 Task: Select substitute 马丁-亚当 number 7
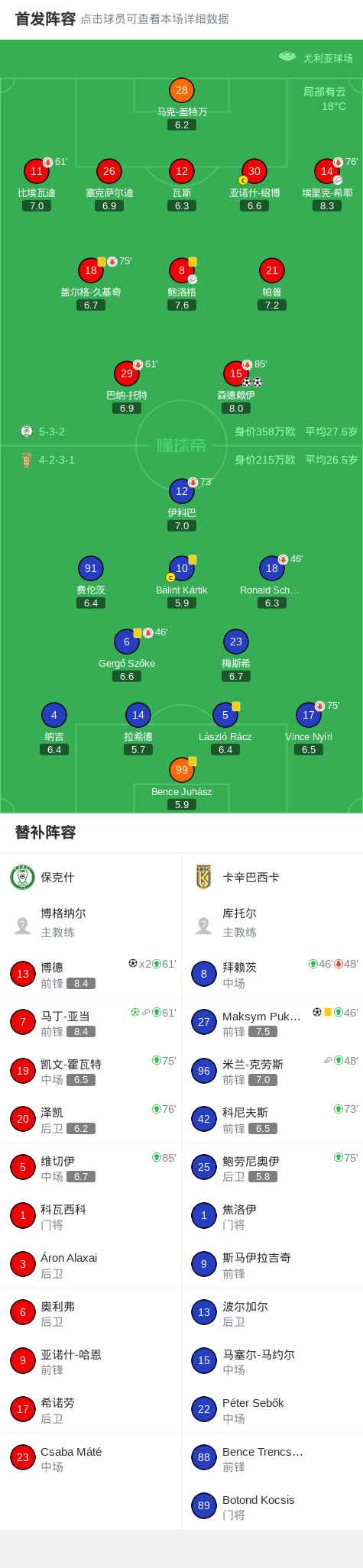pyautogui.click(x=91, y=1023)
